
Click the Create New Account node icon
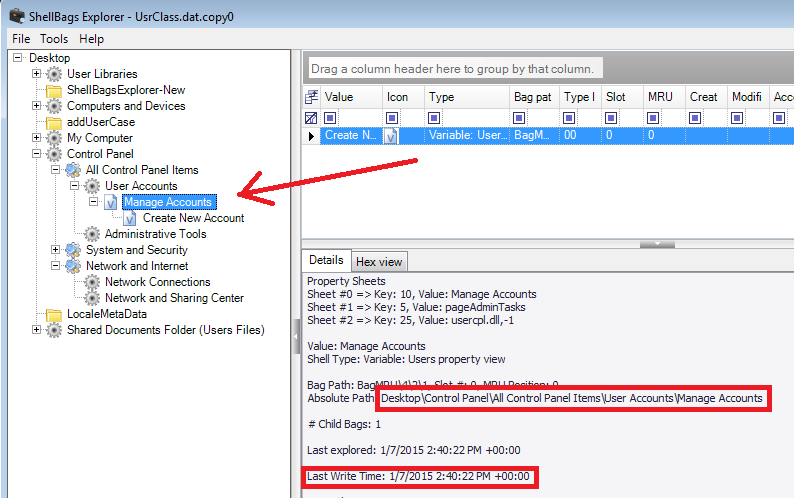coord(130,218)
